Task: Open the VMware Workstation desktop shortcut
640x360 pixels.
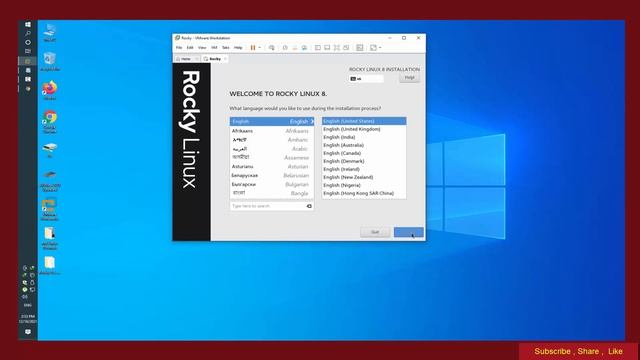Action: [x=50, y=209]
